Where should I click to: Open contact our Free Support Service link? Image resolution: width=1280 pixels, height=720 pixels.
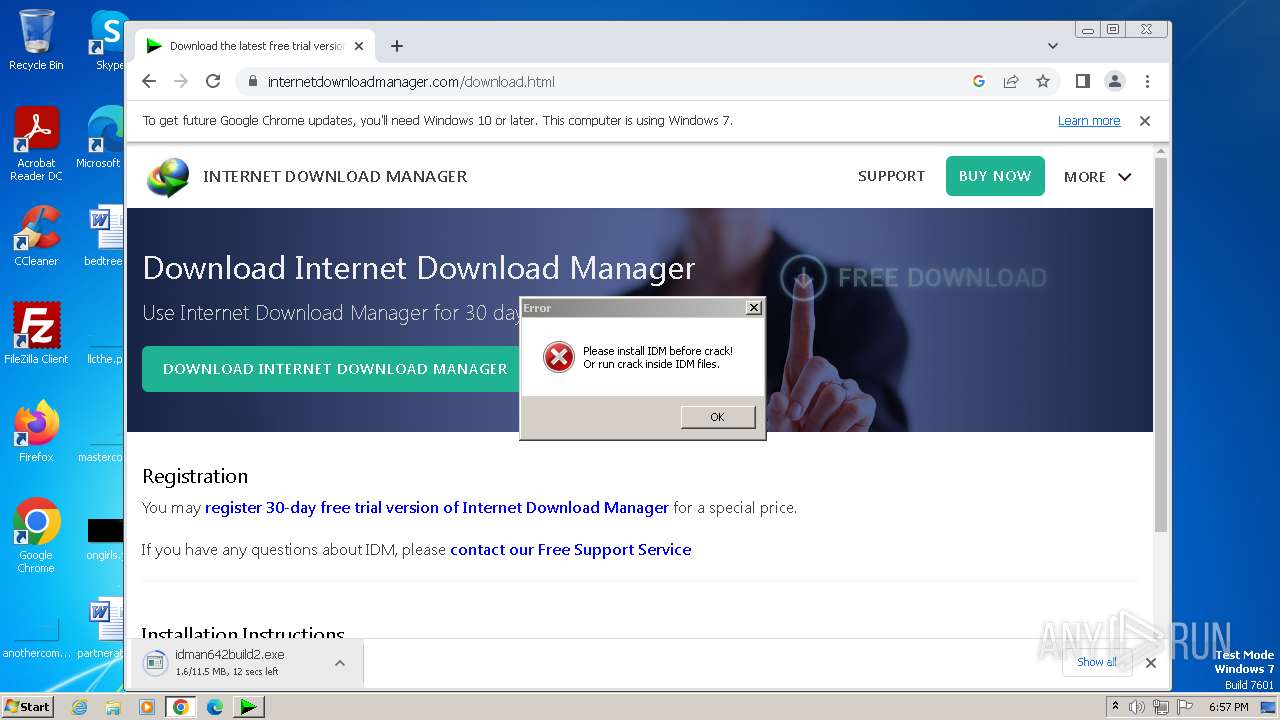pyautogui.click(x=570, y=550)
